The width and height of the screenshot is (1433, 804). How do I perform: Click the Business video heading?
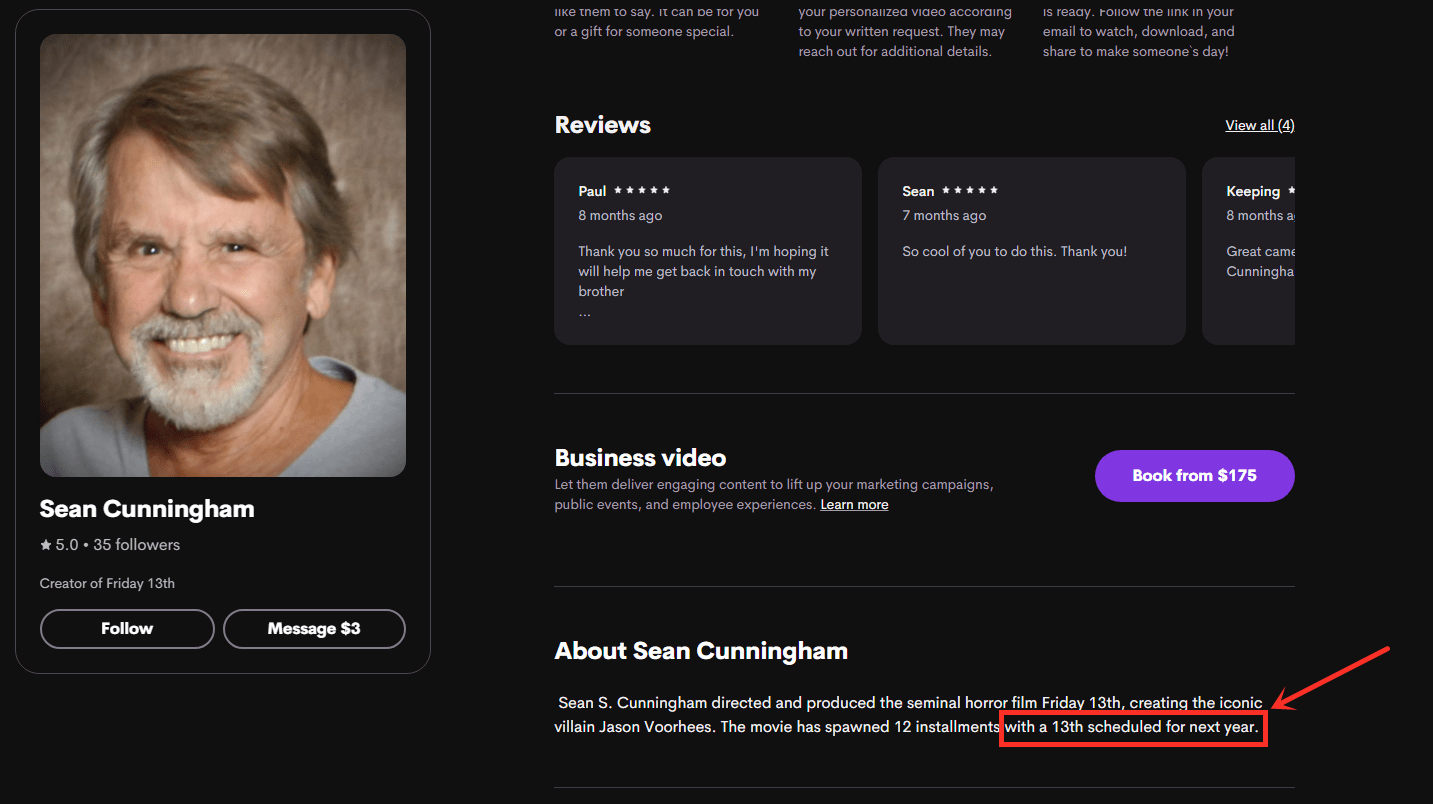640,458
